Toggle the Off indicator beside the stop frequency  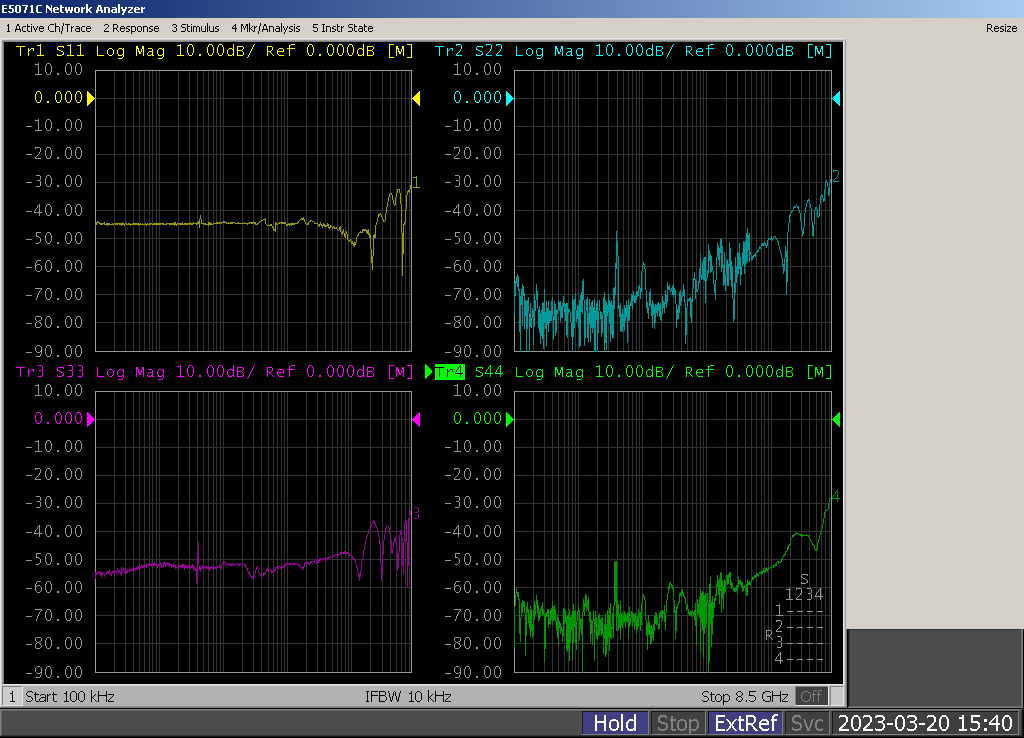(x=811, y=696)
